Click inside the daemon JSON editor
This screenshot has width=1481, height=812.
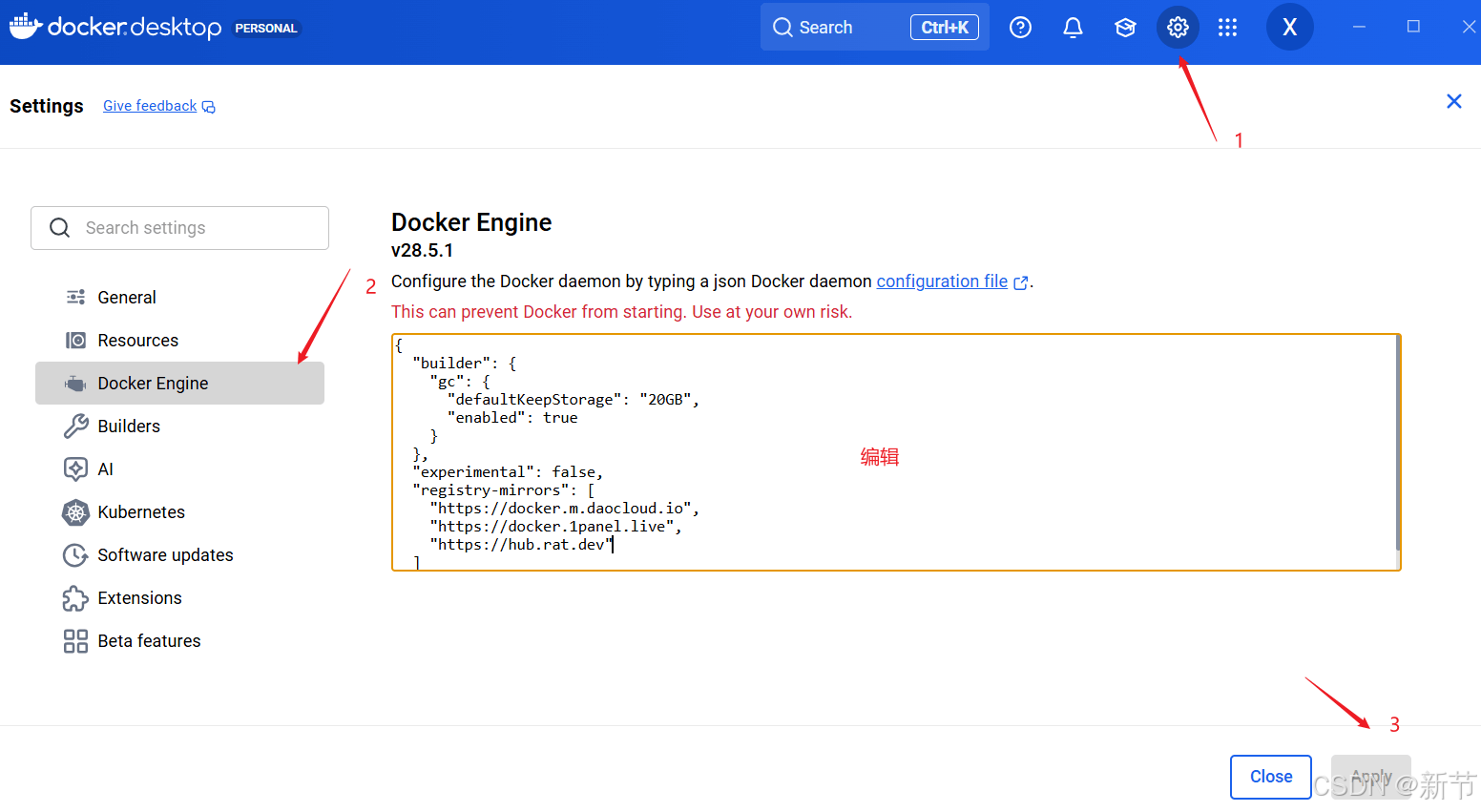895,452
